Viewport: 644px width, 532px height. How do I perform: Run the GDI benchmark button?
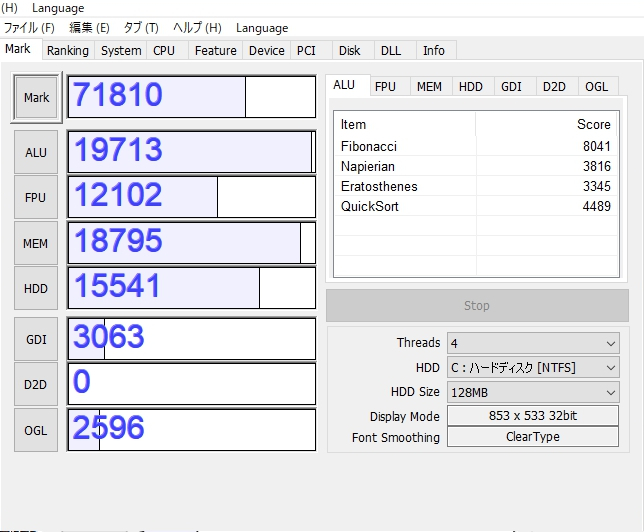[36, 339]
